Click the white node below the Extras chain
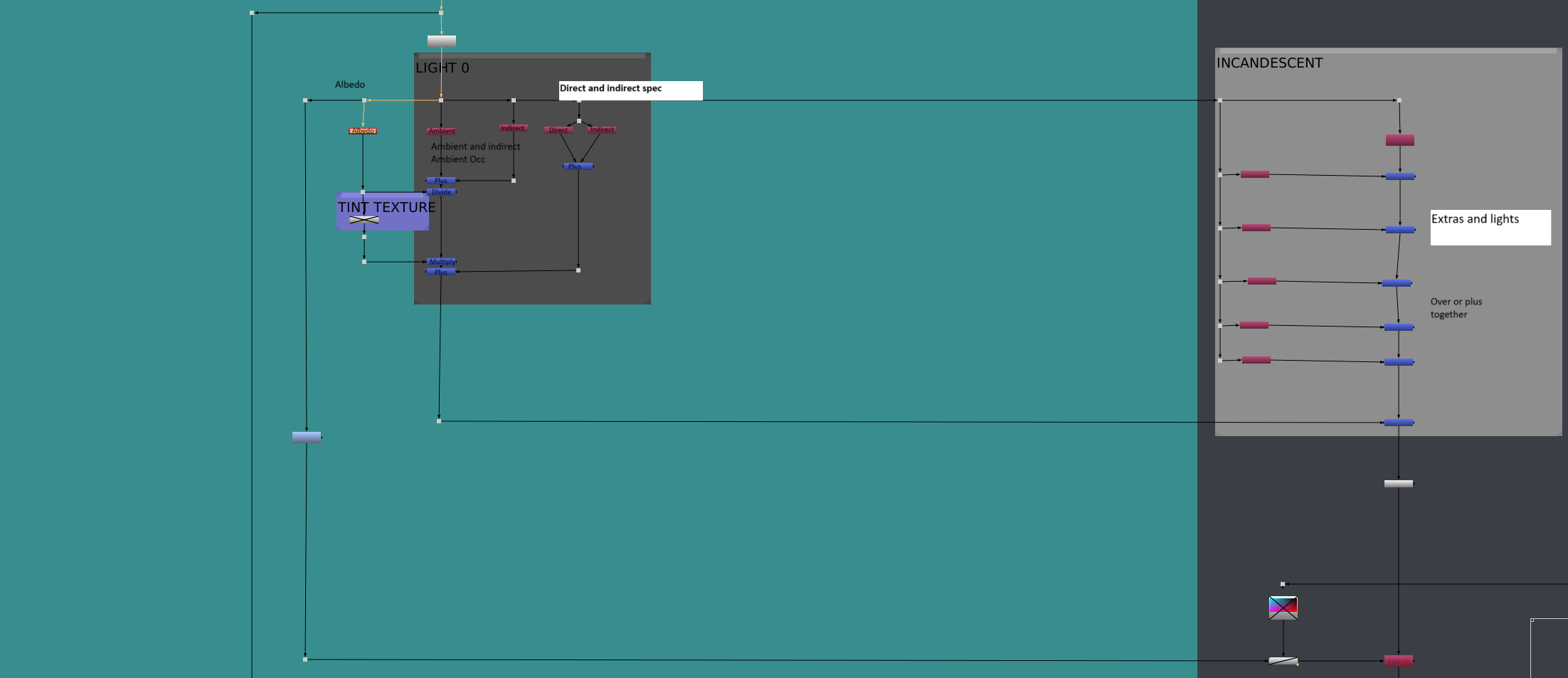1568x678 pixels. pos(1400,482)
